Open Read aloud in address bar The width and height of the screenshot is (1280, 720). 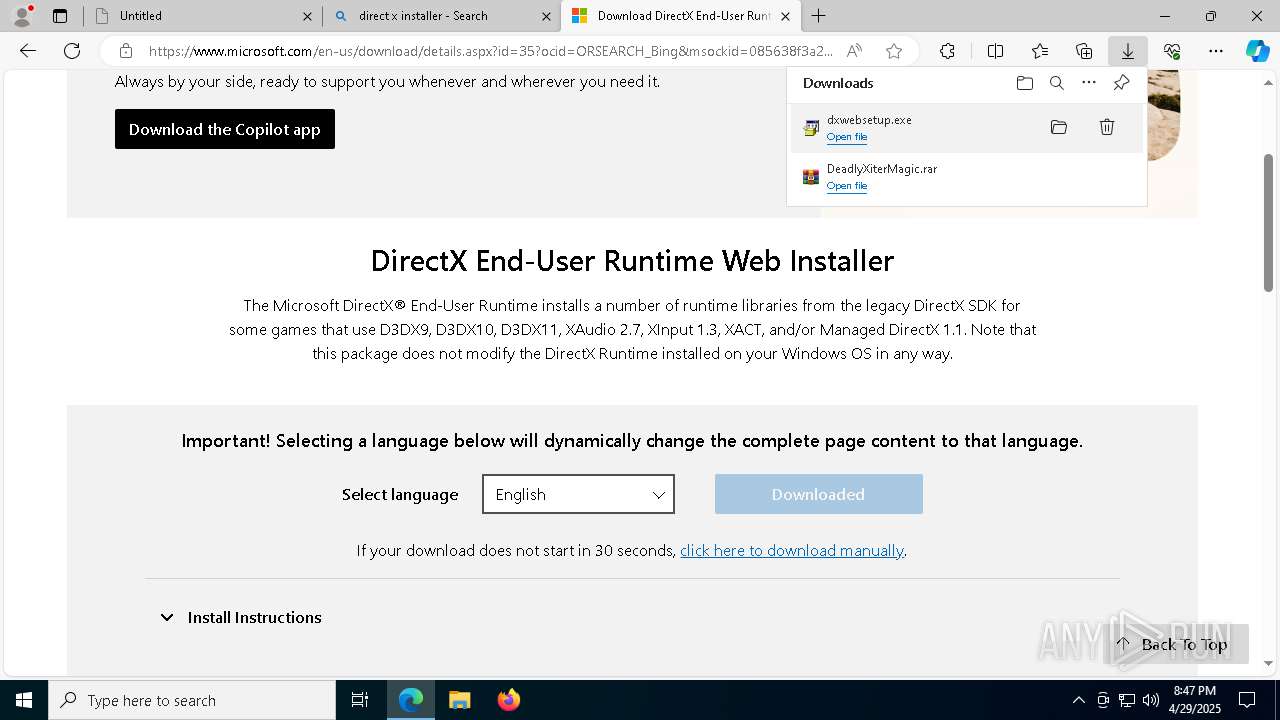[854, 51]
